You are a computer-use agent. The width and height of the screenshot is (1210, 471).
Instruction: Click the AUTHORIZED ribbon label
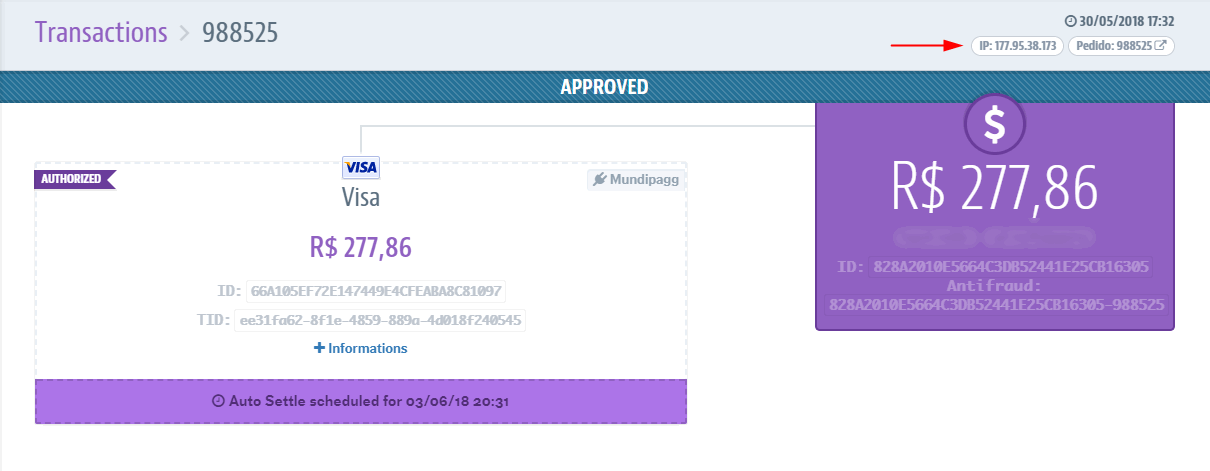[x=75, y=179]
